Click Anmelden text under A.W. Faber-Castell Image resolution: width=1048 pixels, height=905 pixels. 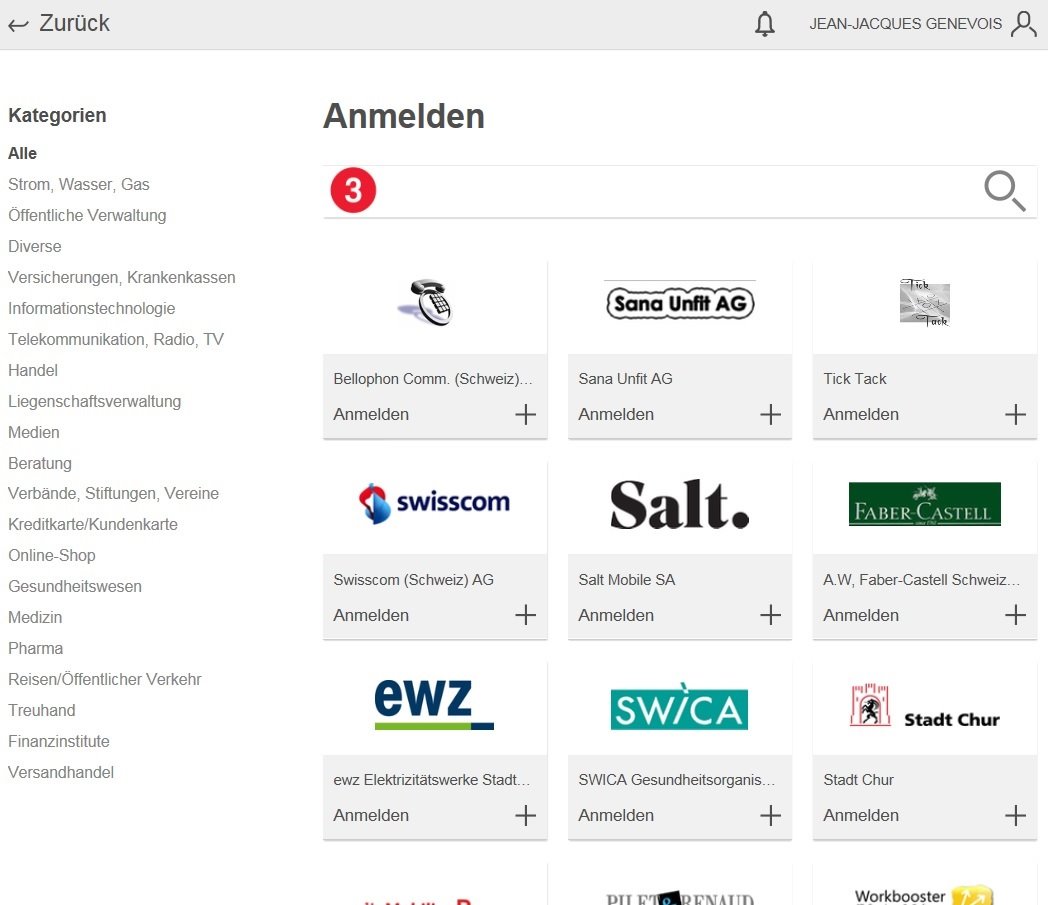[861, 615]
